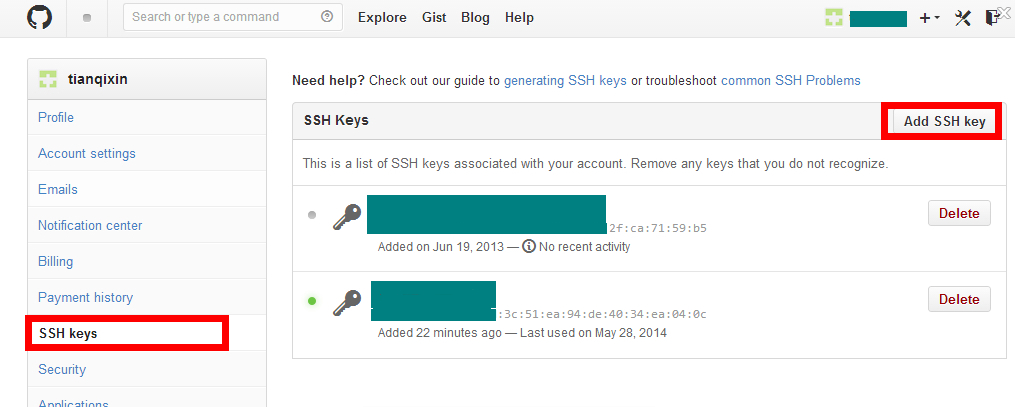Select Account settings in the sidebar

[87, 154]
